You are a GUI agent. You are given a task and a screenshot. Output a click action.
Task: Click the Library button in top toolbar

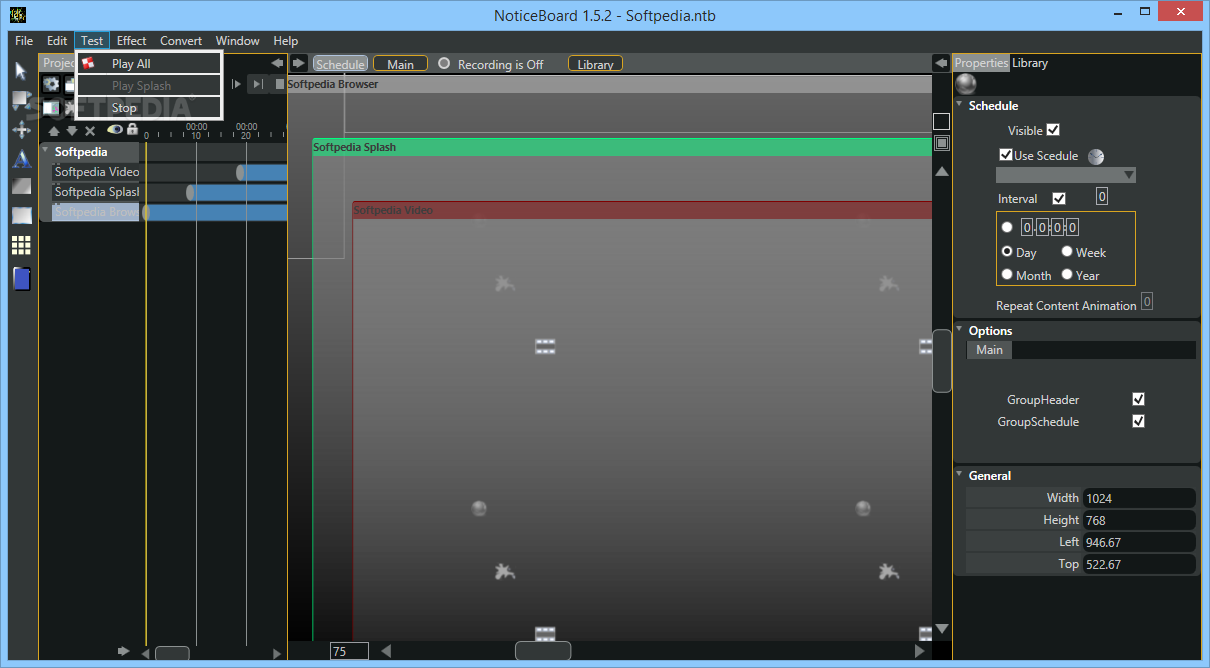coord(595,64)
